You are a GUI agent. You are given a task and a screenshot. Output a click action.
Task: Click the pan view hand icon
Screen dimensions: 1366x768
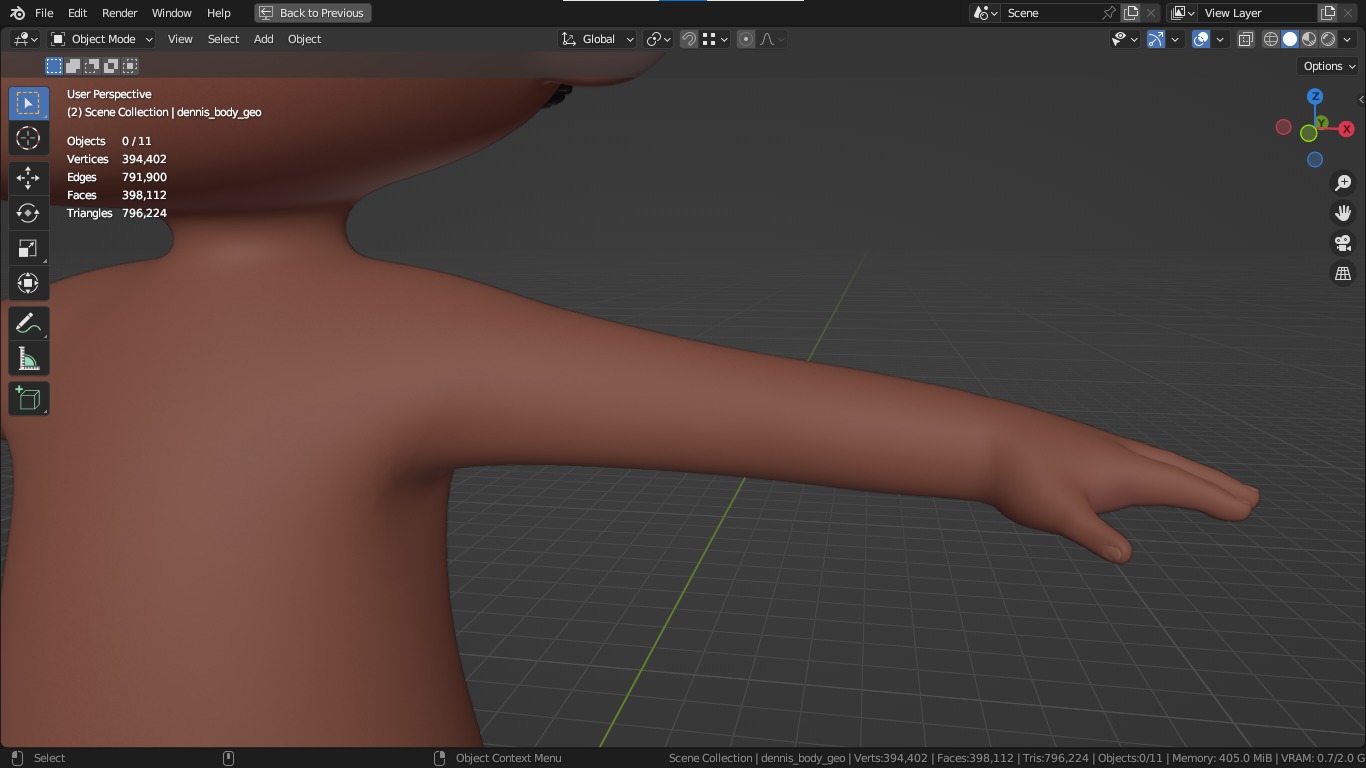tap(1343, 213)
